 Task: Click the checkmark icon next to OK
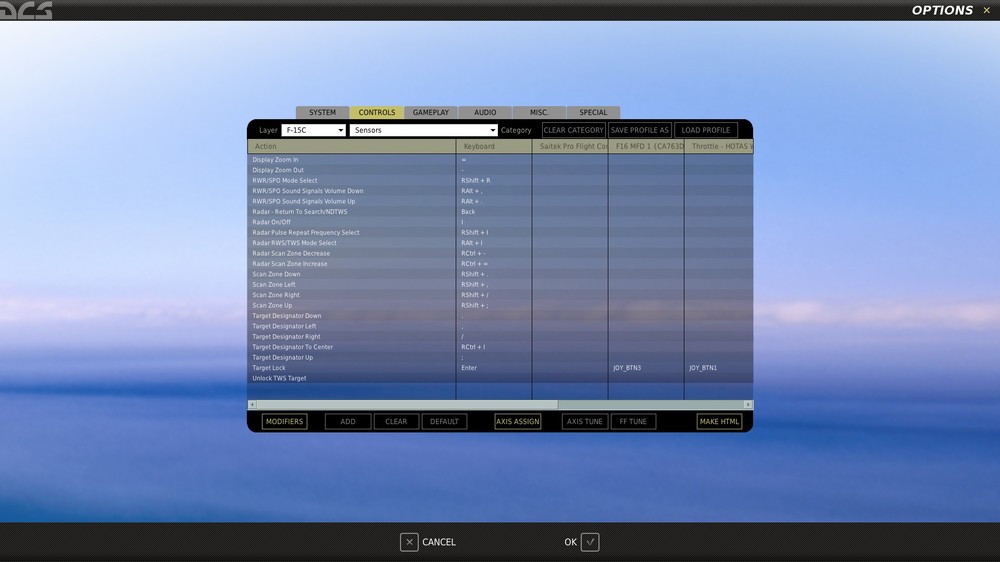pyautogui.click(x=590, y=542)
